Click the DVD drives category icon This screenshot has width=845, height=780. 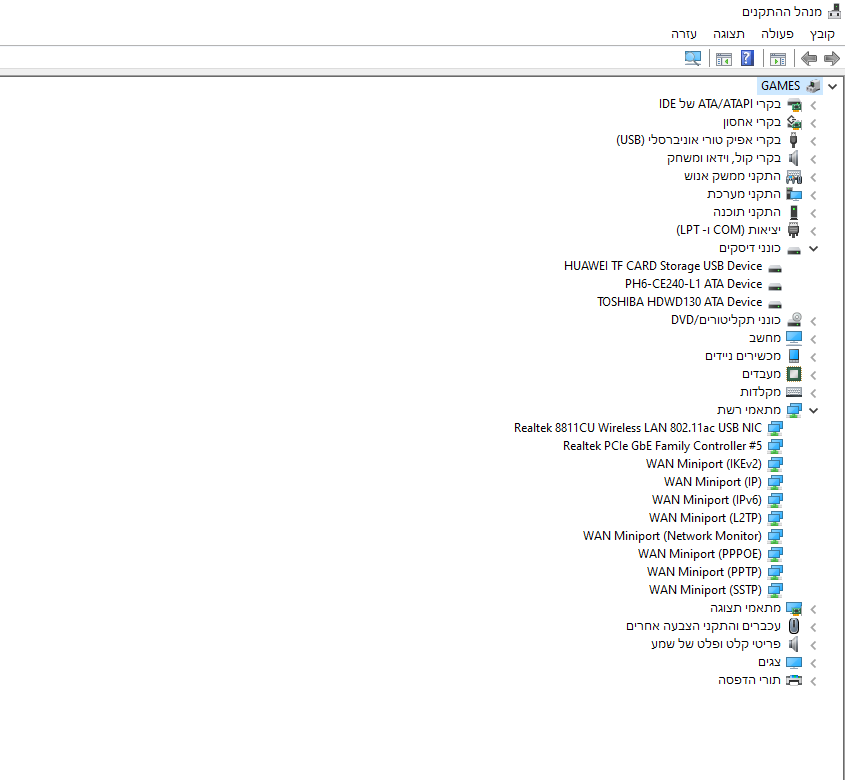pyautogui.click(x=794, y=320)
